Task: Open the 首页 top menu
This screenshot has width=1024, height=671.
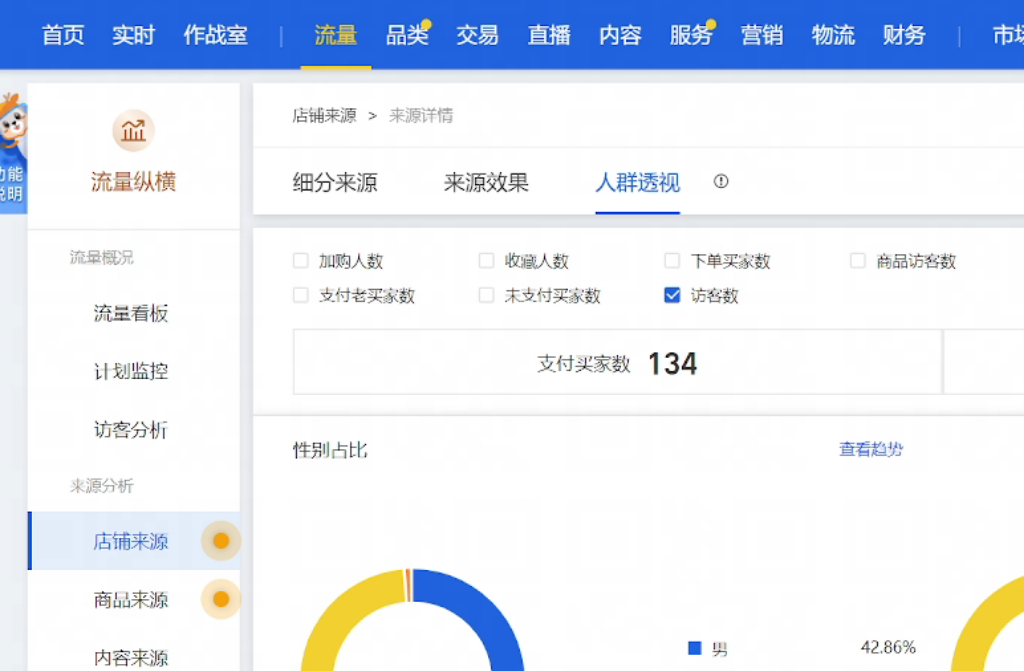Action: [x=63, y=35]
